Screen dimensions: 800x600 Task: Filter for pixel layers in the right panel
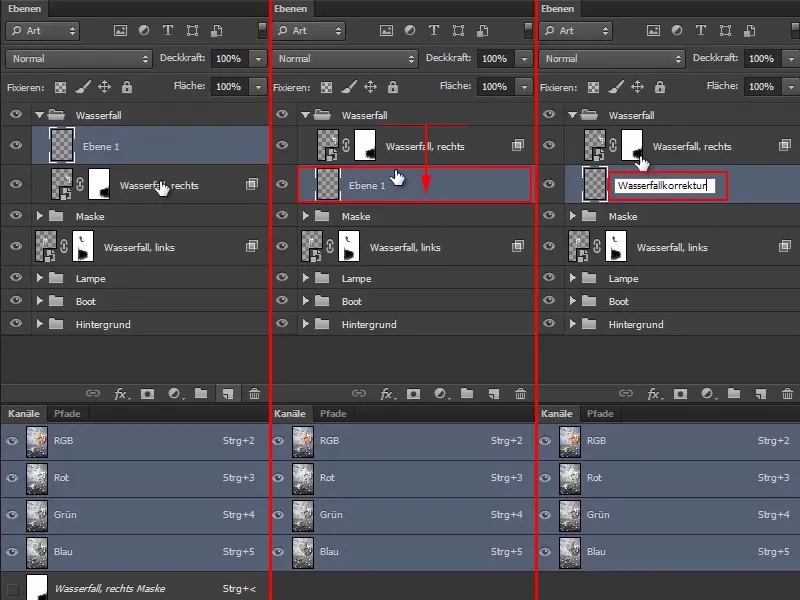click(x=653, y=31)
